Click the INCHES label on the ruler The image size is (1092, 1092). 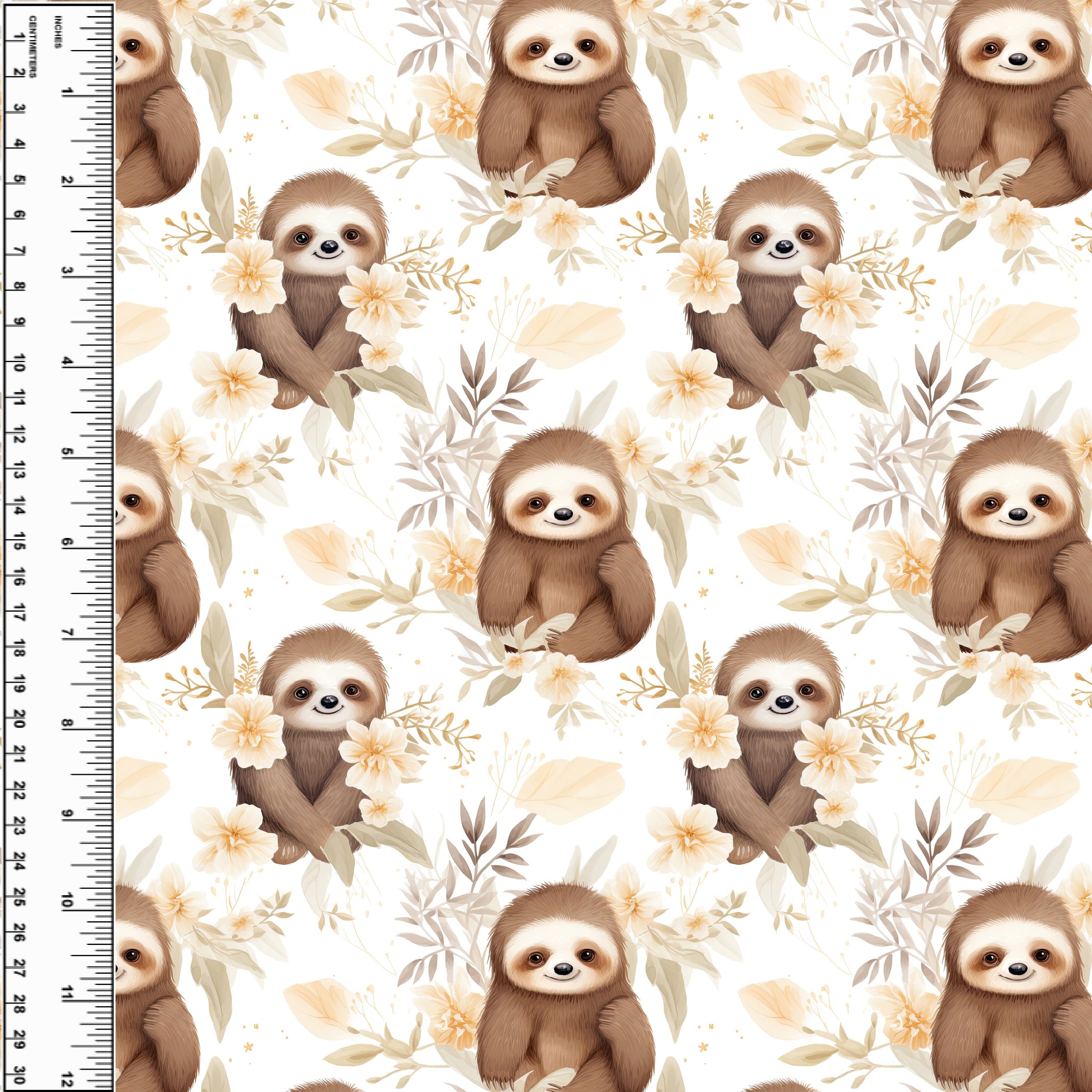click(58, 32)
